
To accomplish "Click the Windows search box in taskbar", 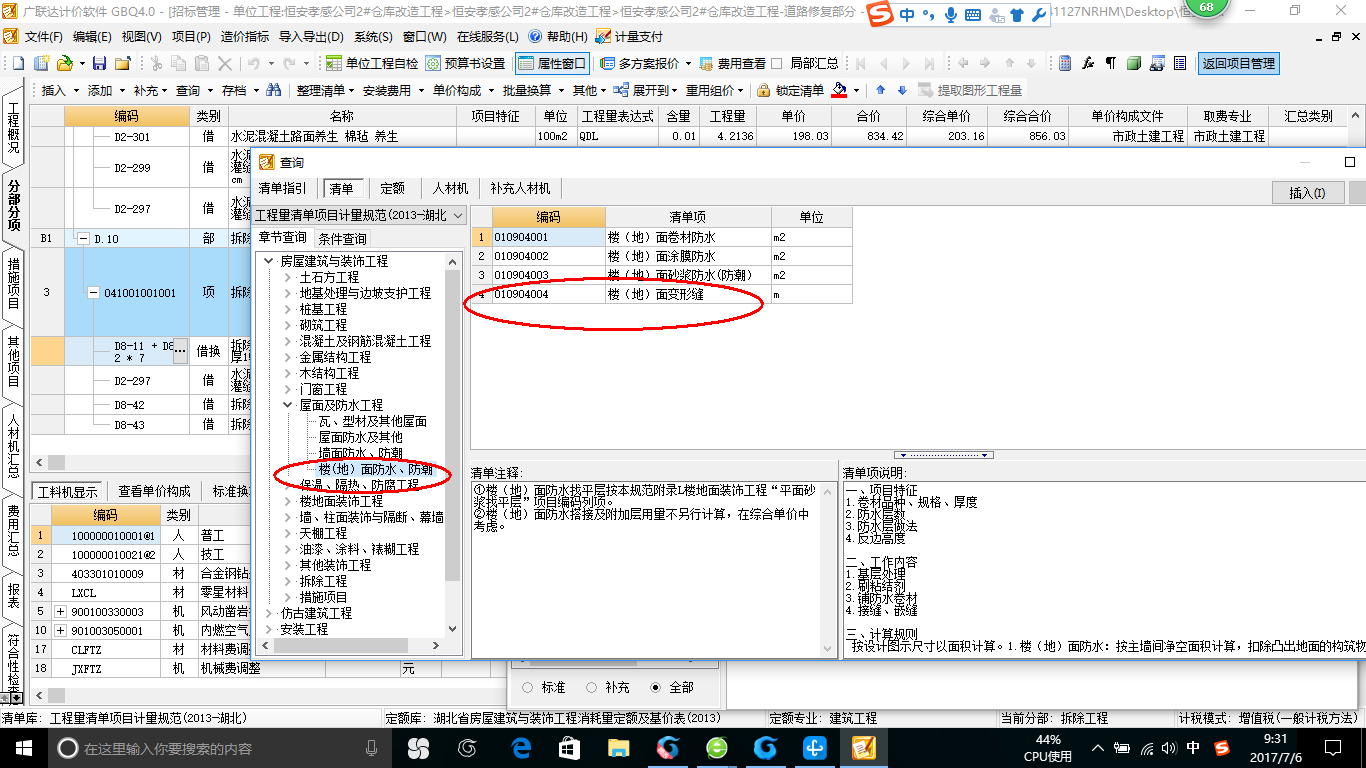I will pyautogui.click(x=220, y=748).
